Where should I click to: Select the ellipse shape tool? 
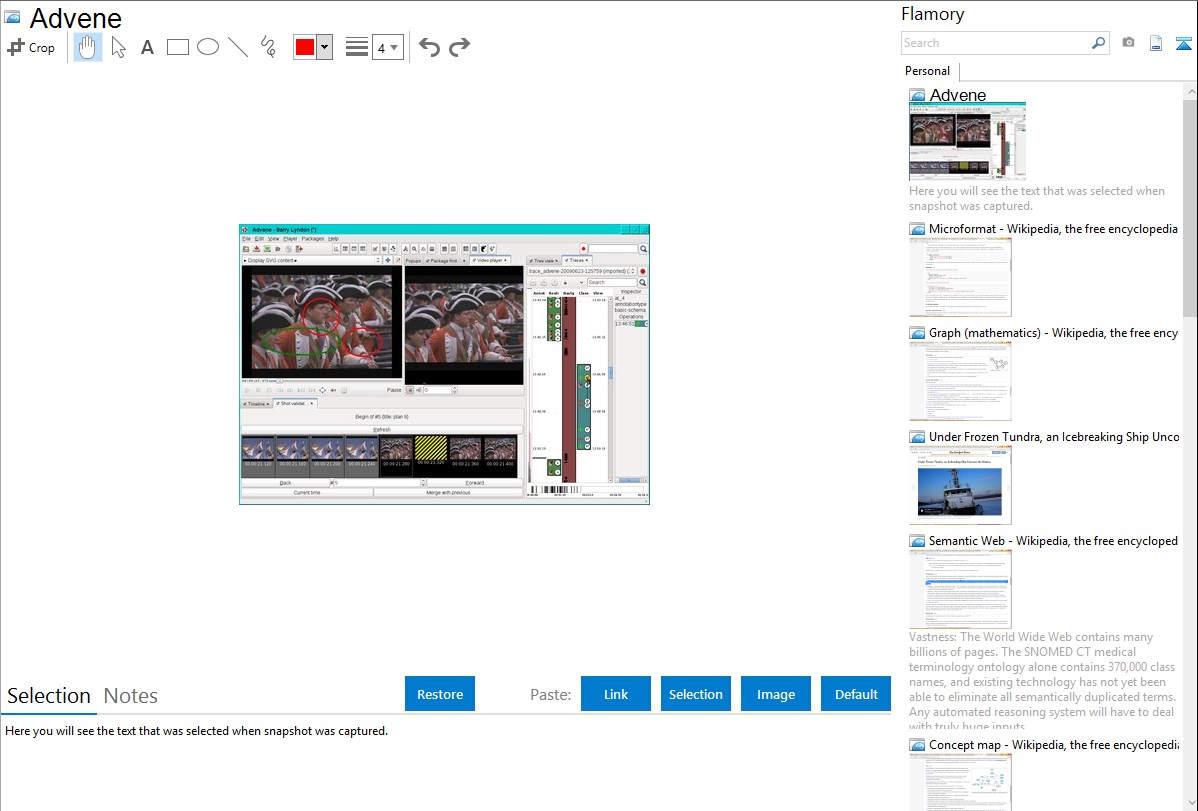coord(208,47)
